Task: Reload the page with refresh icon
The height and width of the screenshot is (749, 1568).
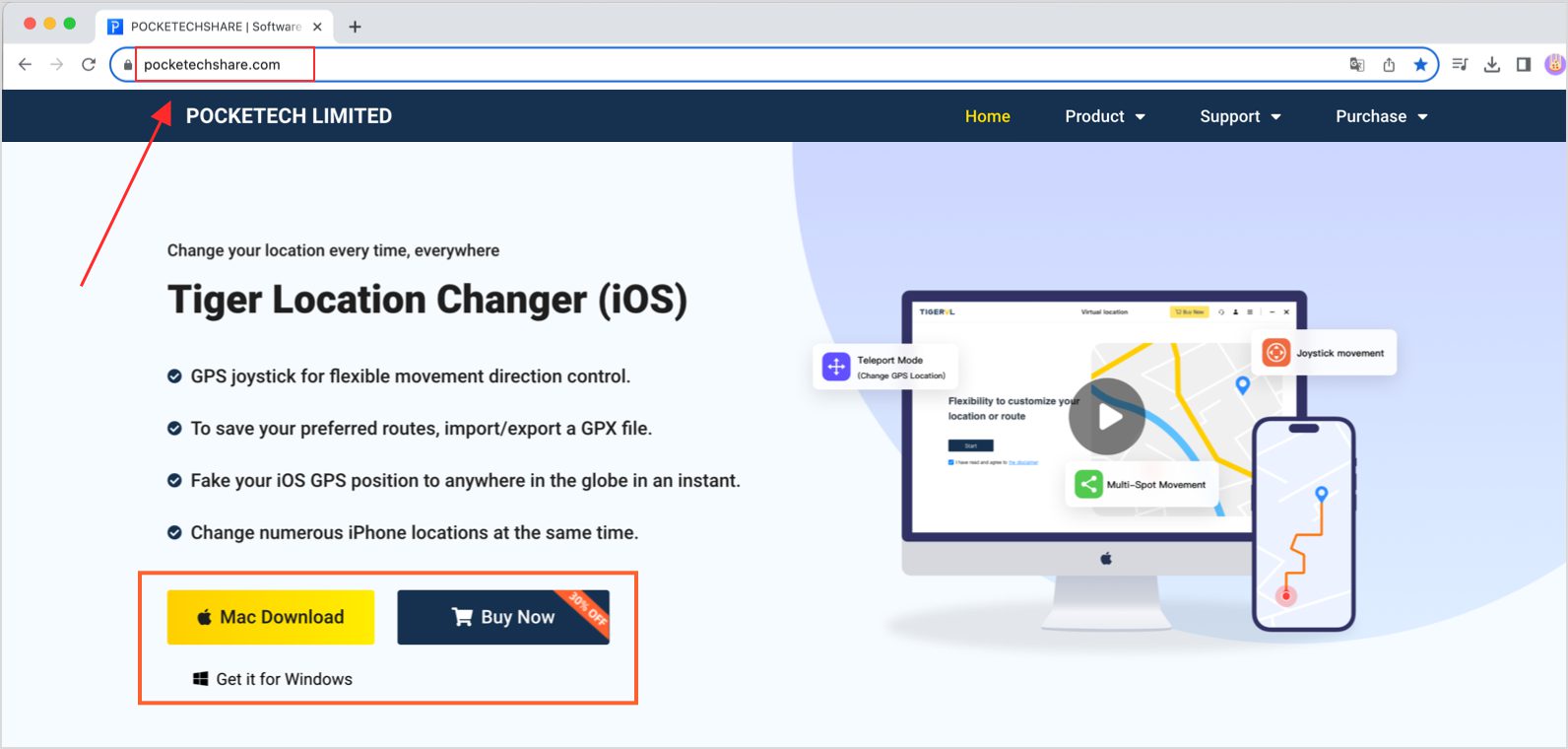Action: (x=89, y=64)
